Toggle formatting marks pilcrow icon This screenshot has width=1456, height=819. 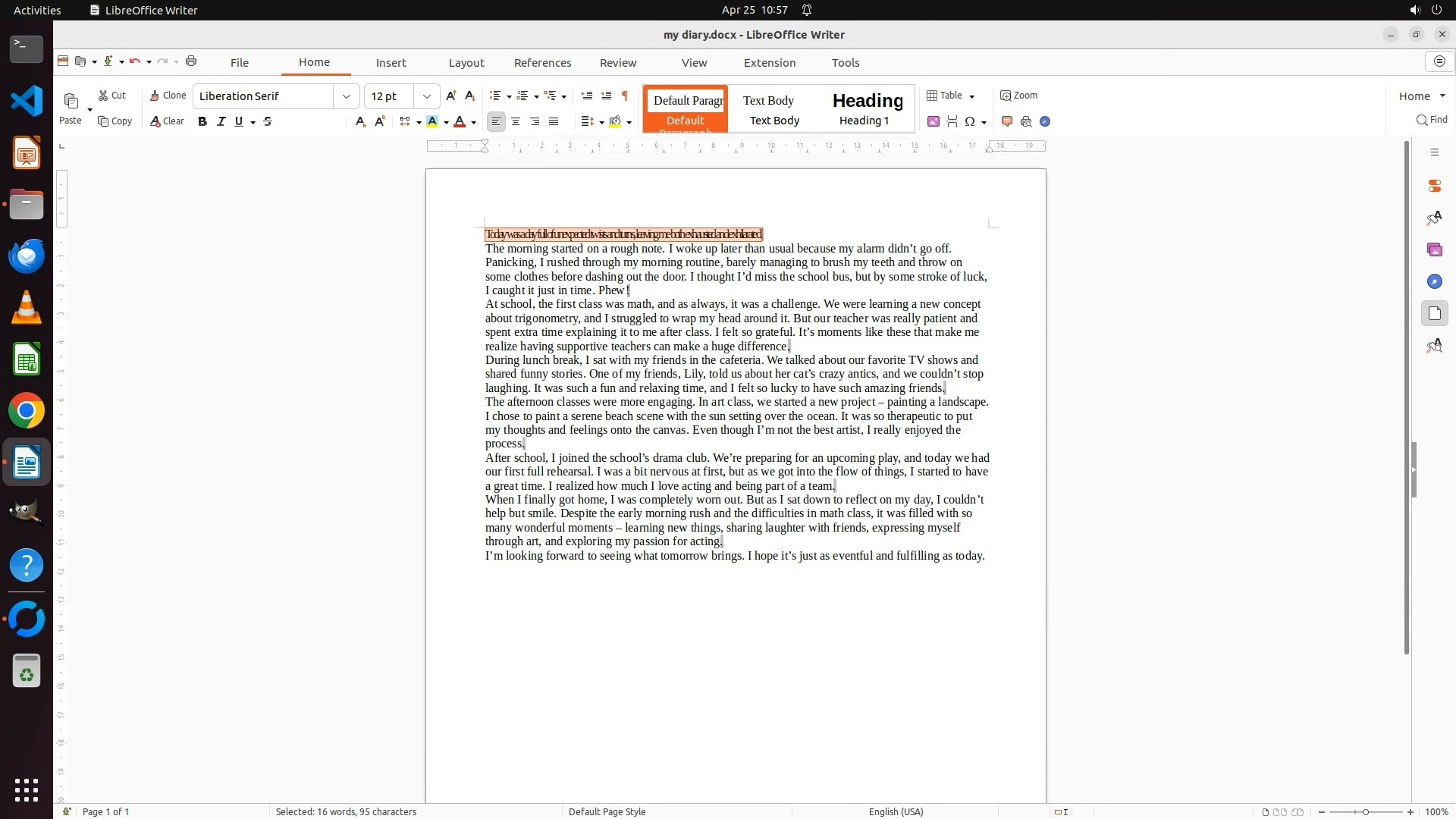click(x=625, y=96)
